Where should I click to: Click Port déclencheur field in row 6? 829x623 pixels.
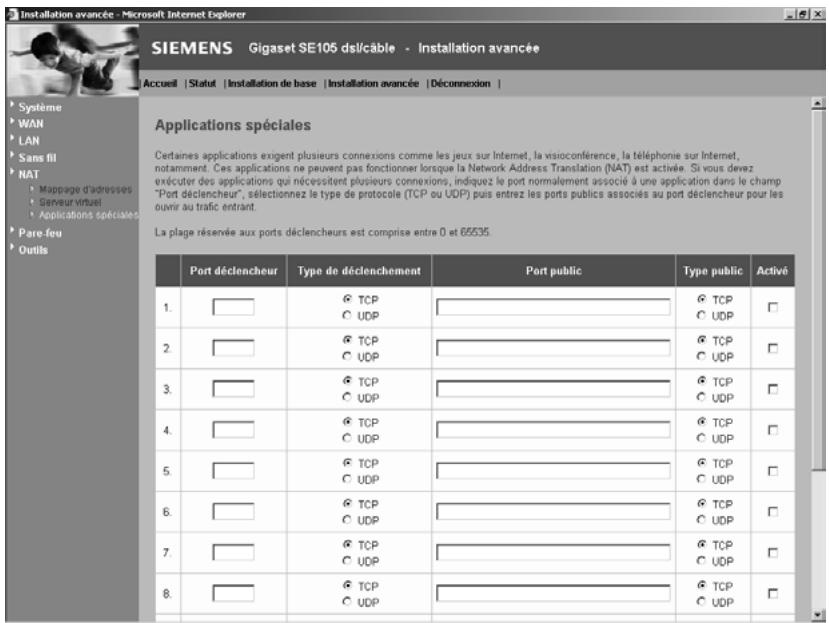click(233, 511)
